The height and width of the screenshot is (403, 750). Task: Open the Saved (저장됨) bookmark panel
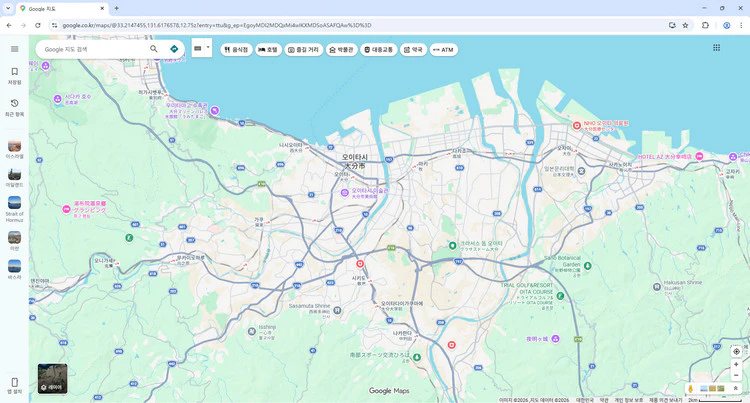[x=14, y=76]
